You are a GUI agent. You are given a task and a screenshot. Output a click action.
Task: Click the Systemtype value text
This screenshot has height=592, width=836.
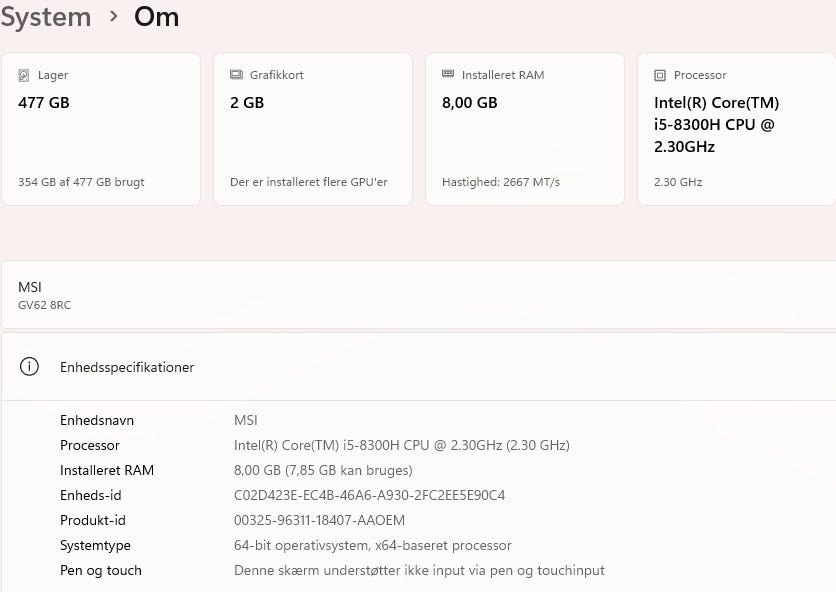[x=372, y=545]
